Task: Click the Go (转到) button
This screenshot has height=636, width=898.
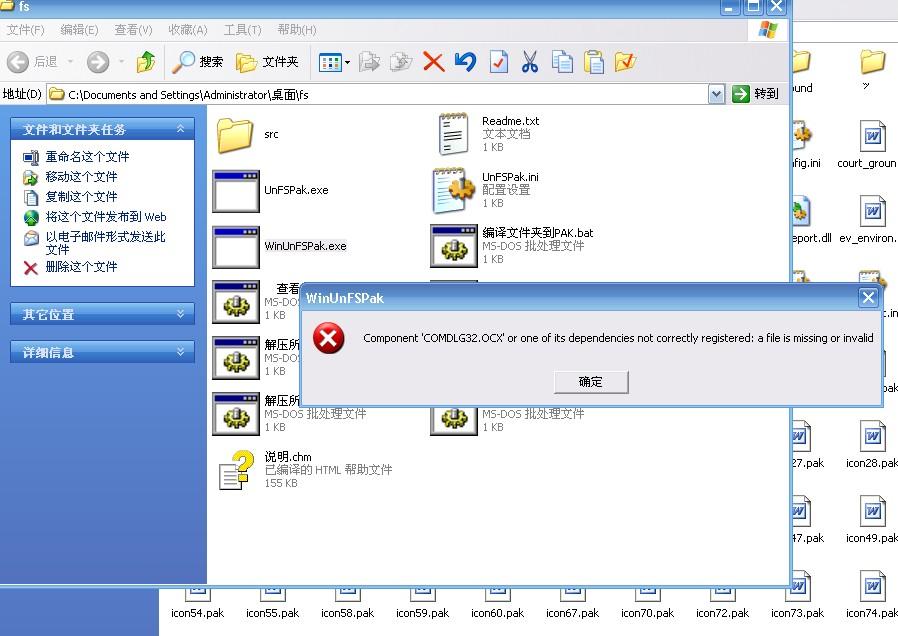Action: point(755,94)
